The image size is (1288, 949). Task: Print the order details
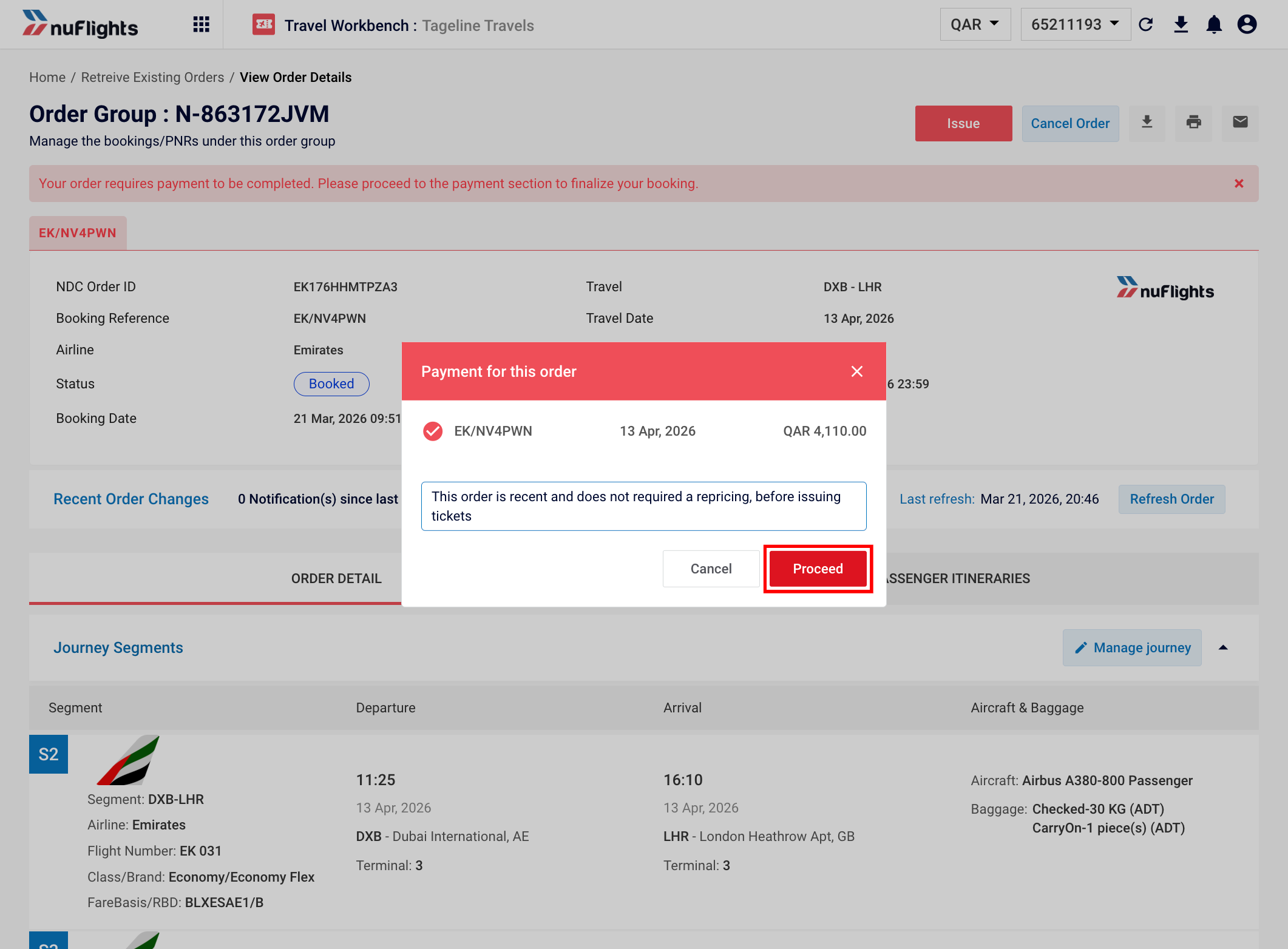coord(1193,123)
